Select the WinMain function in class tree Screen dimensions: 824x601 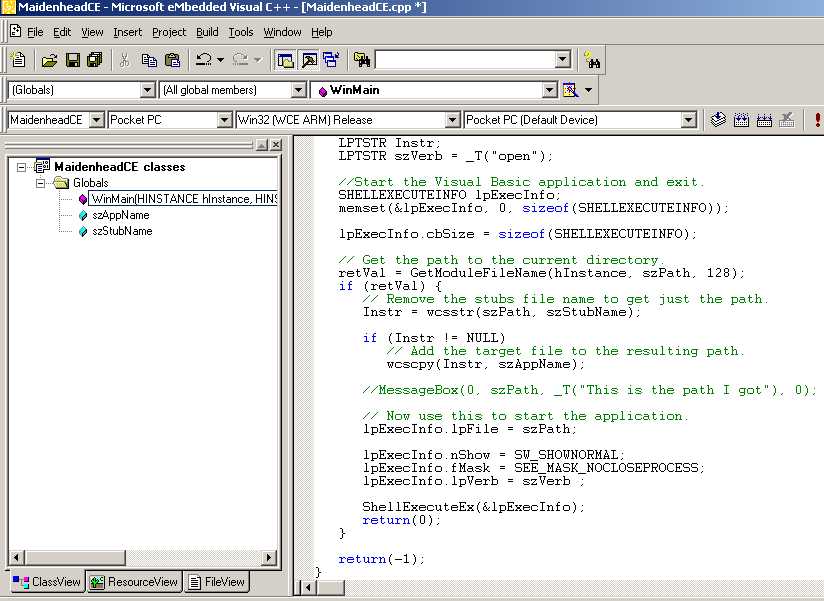tap(183, 199)
